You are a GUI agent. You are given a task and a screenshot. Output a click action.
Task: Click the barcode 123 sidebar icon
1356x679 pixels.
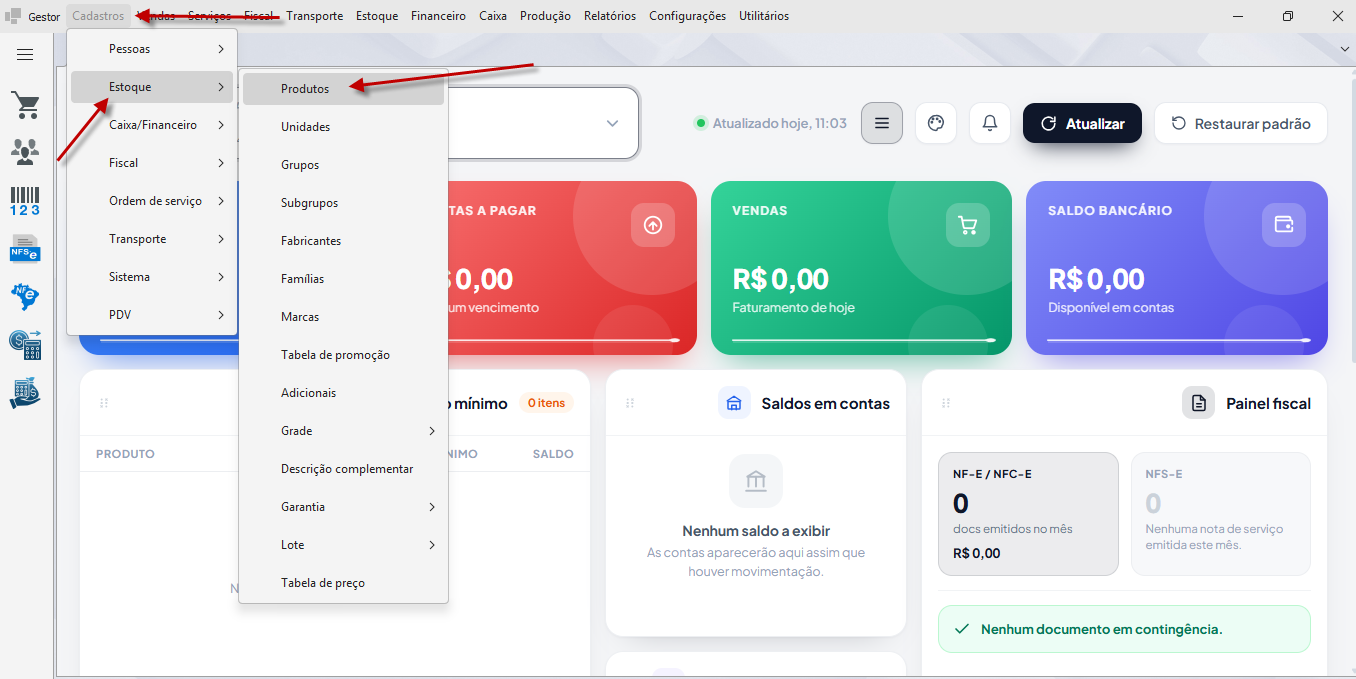(25, 201)
